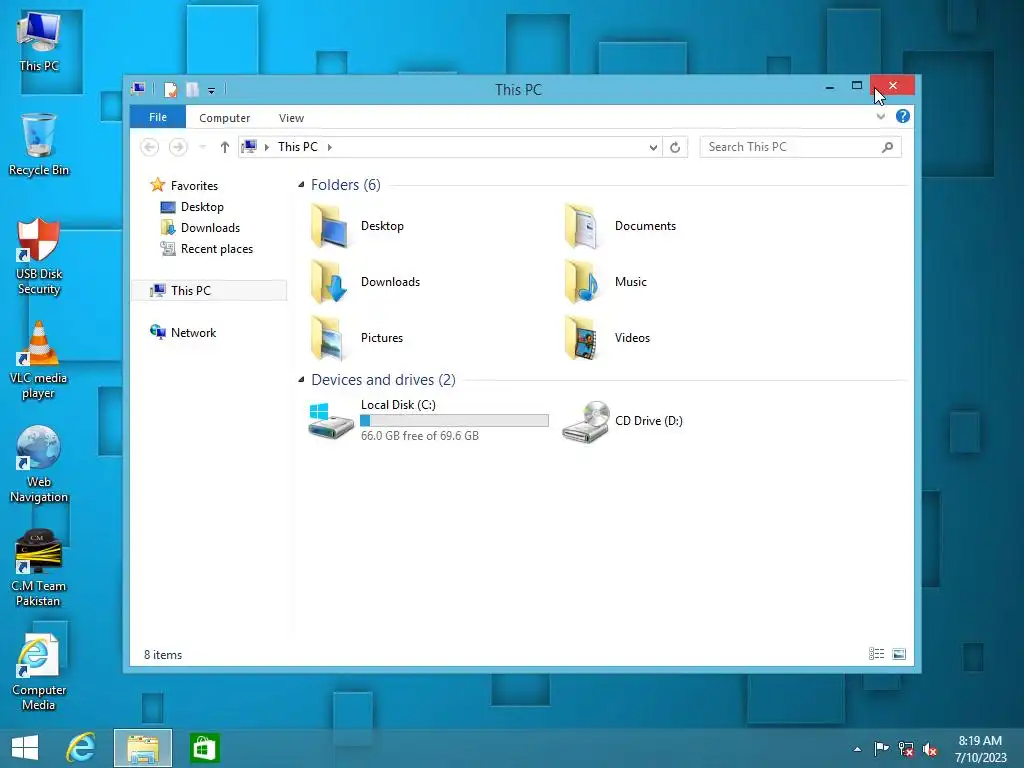Click the Back navigation arrow
The height and width of the screenshot is (768, 1024).
coord(150,147)
